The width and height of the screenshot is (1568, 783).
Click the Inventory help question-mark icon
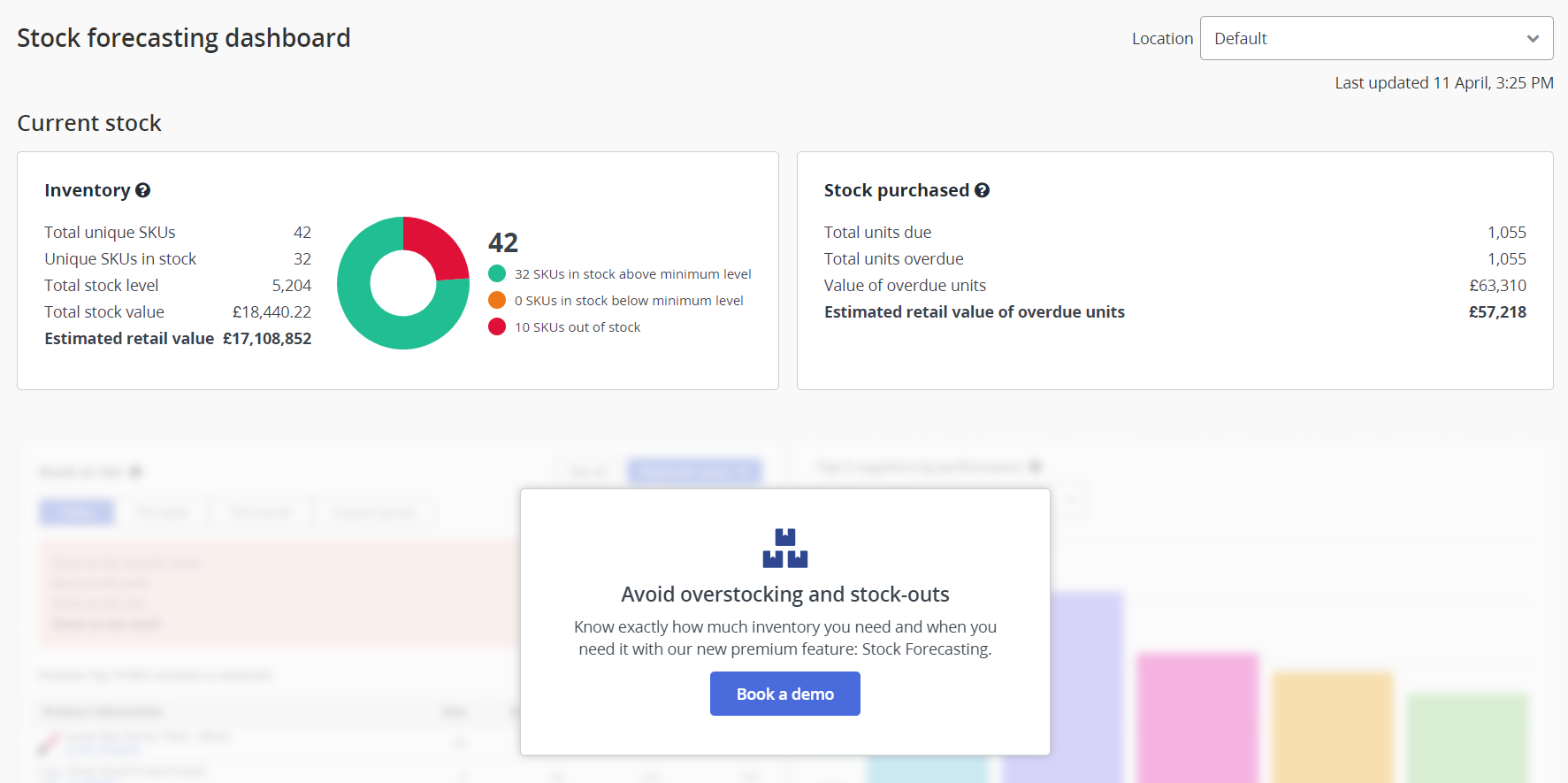pyautogui.click(x=143, y=190)
